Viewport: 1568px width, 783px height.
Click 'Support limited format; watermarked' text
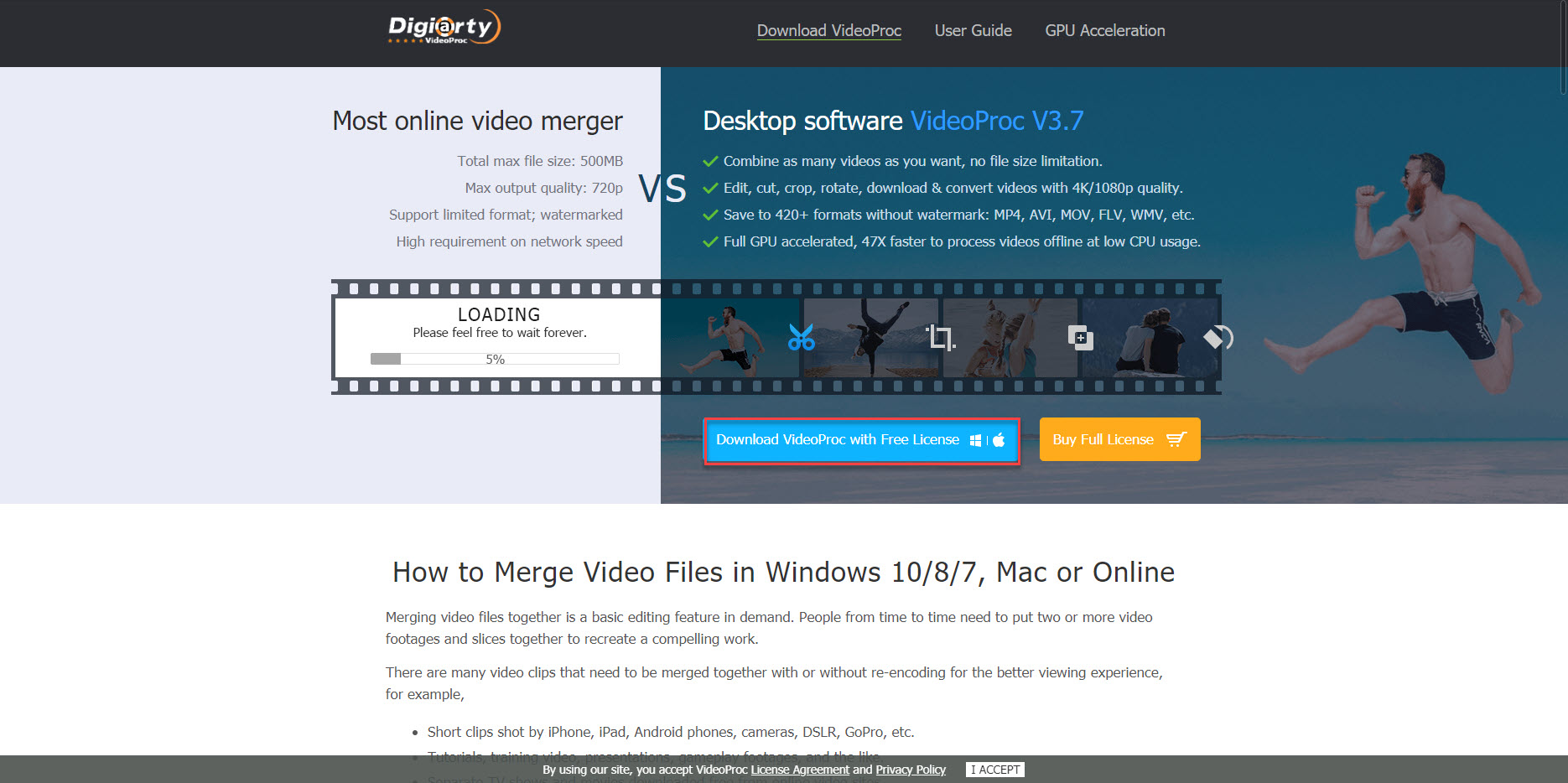point(506,215)
